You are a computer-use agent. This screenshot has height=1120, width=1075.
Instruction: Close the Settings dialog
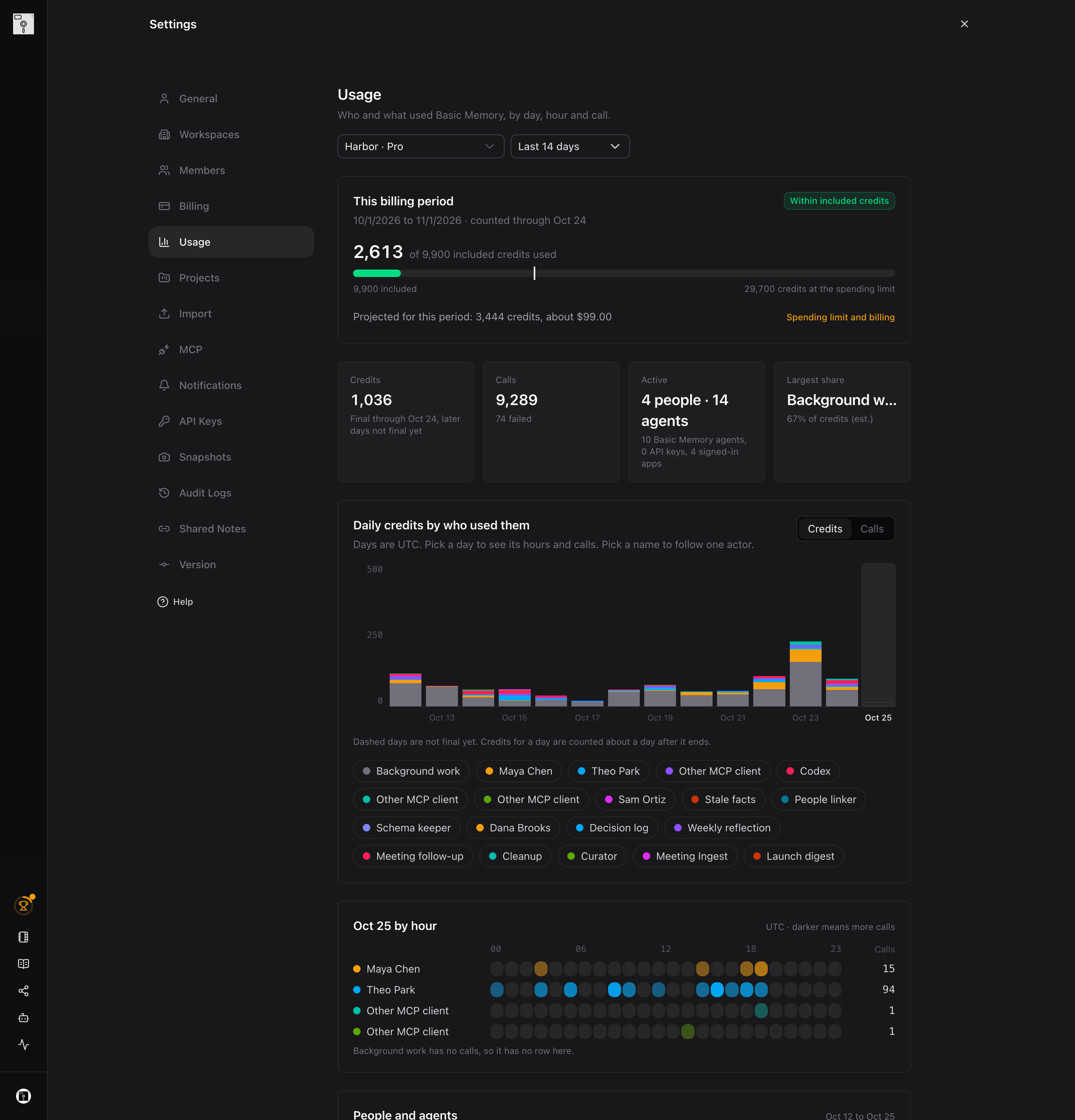point(964,24)
